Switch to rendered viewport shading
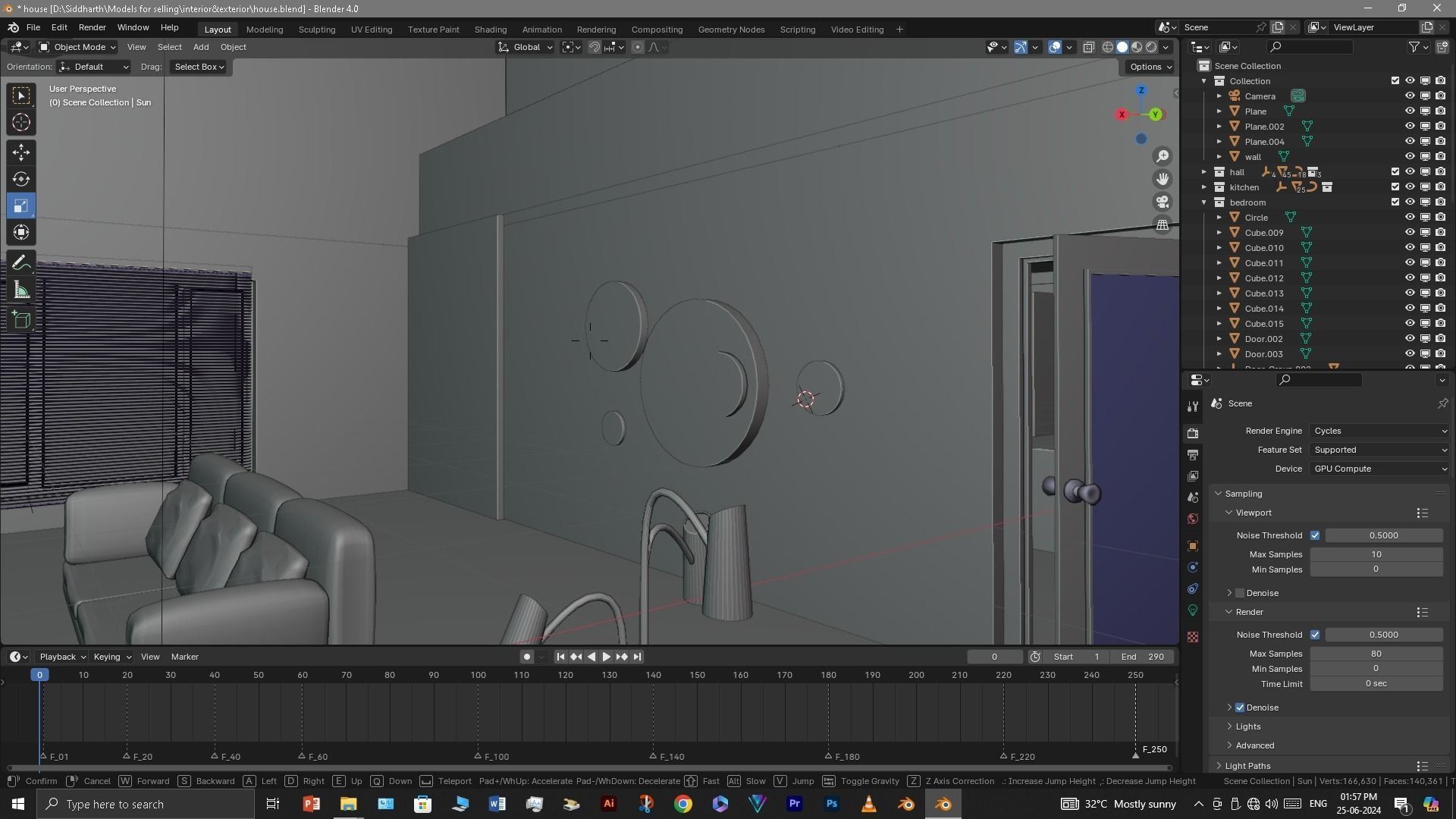Screen dimensions: 1456x819 point(1151,47)
